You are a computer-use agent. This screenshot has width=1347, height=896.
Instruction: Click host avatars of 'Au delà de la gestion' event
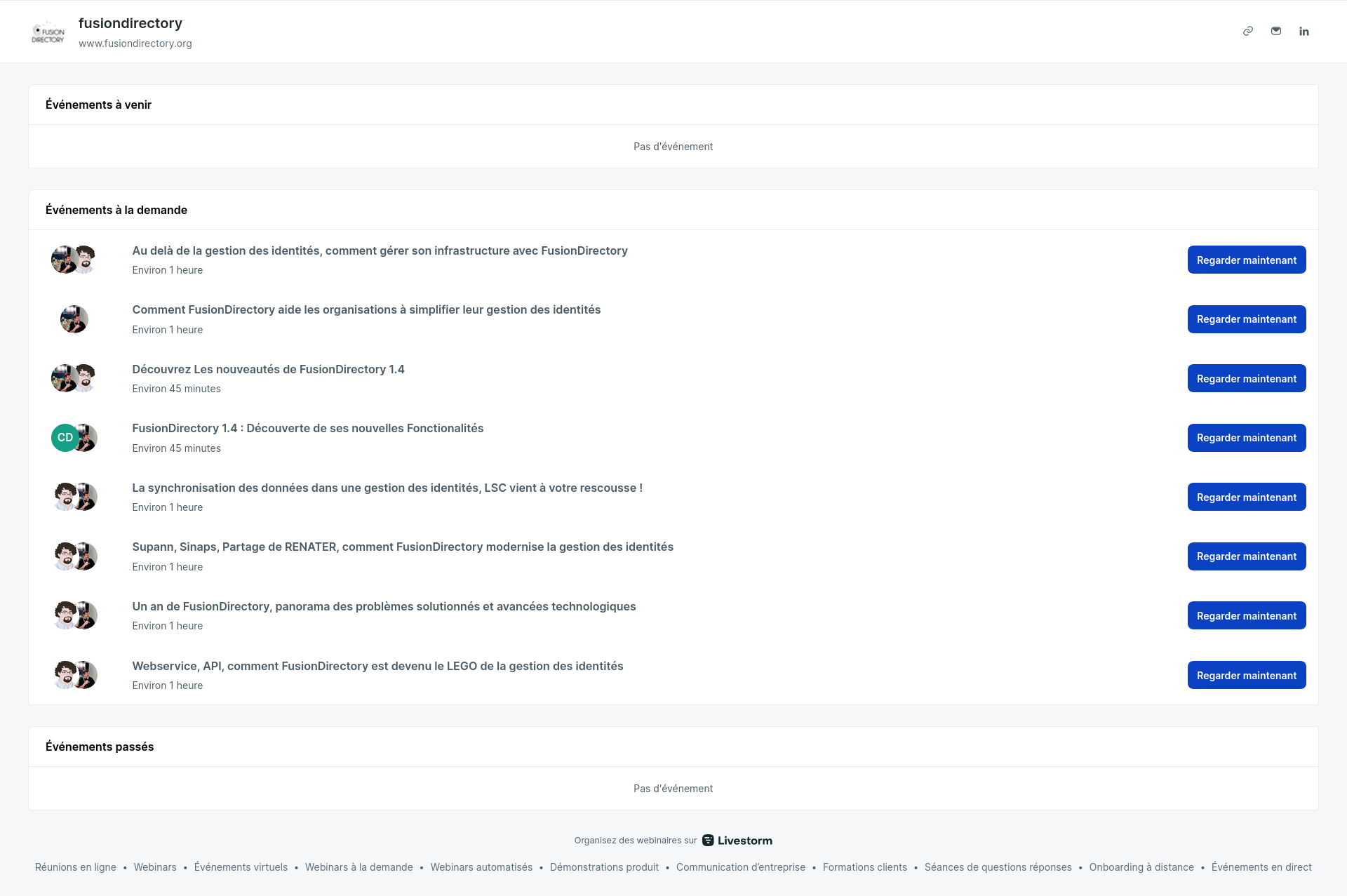(74, 260)
